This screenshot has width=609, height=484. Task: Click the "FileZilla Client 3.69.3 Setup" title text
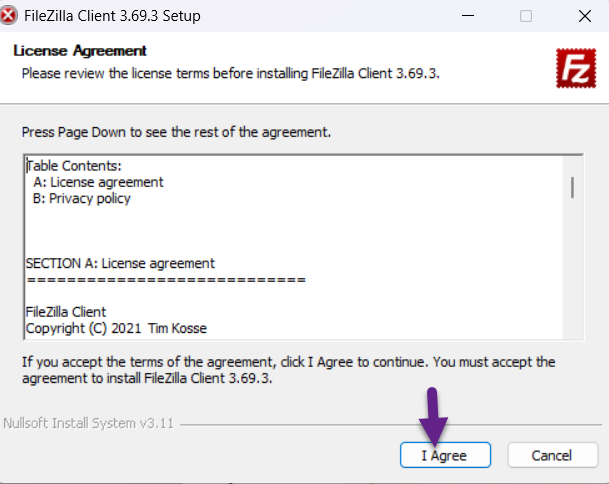click(115, 16)
